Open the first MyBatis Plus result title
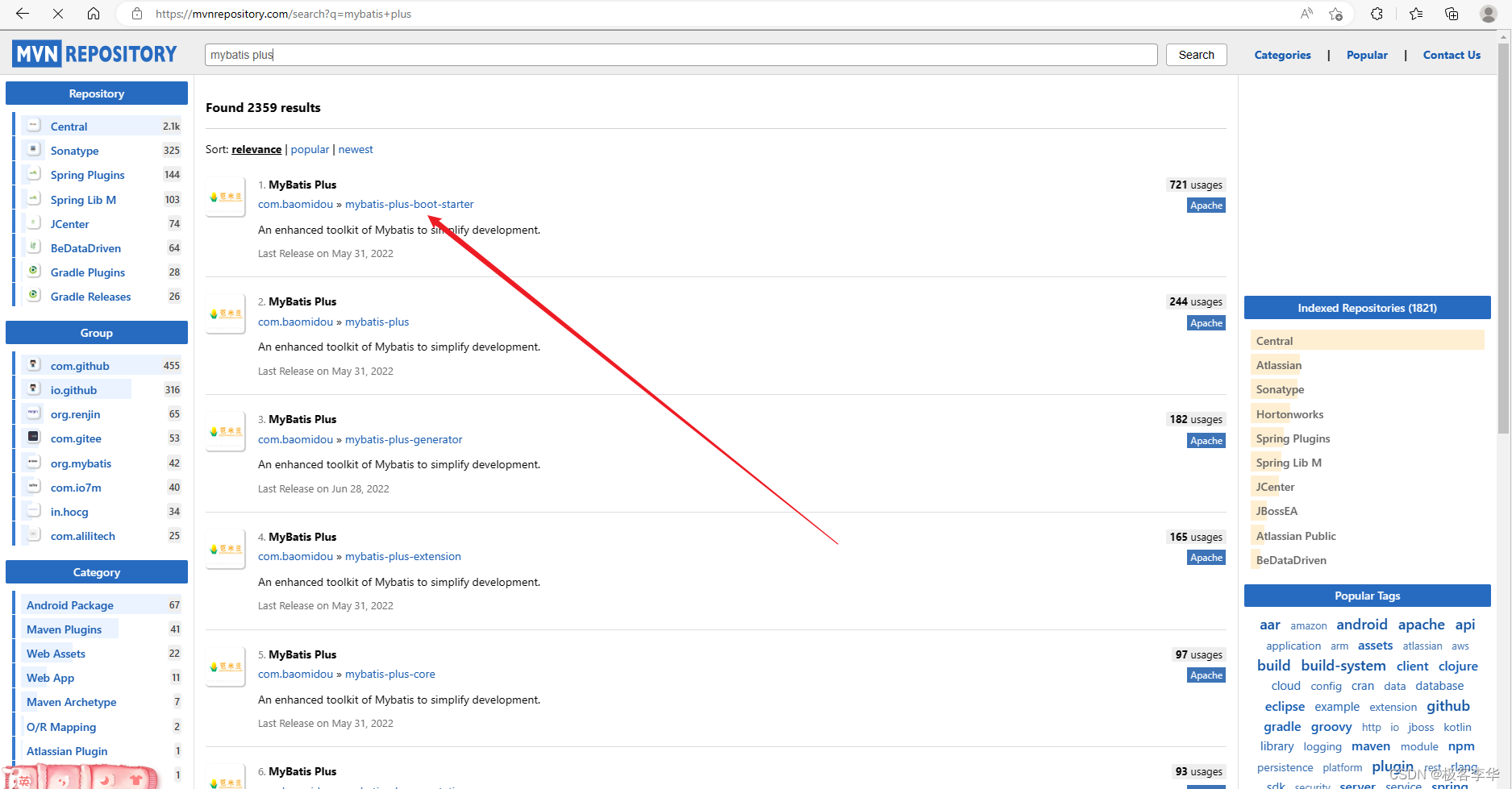The image size is (1512, 789). point(302,185)
